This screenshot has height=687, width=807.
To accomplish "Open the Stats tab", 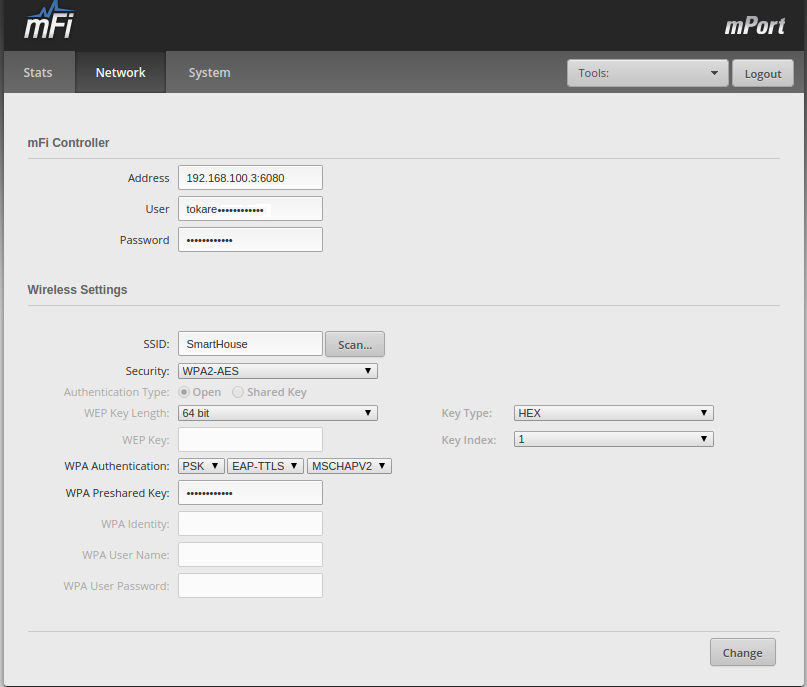I will pos(38,72).
